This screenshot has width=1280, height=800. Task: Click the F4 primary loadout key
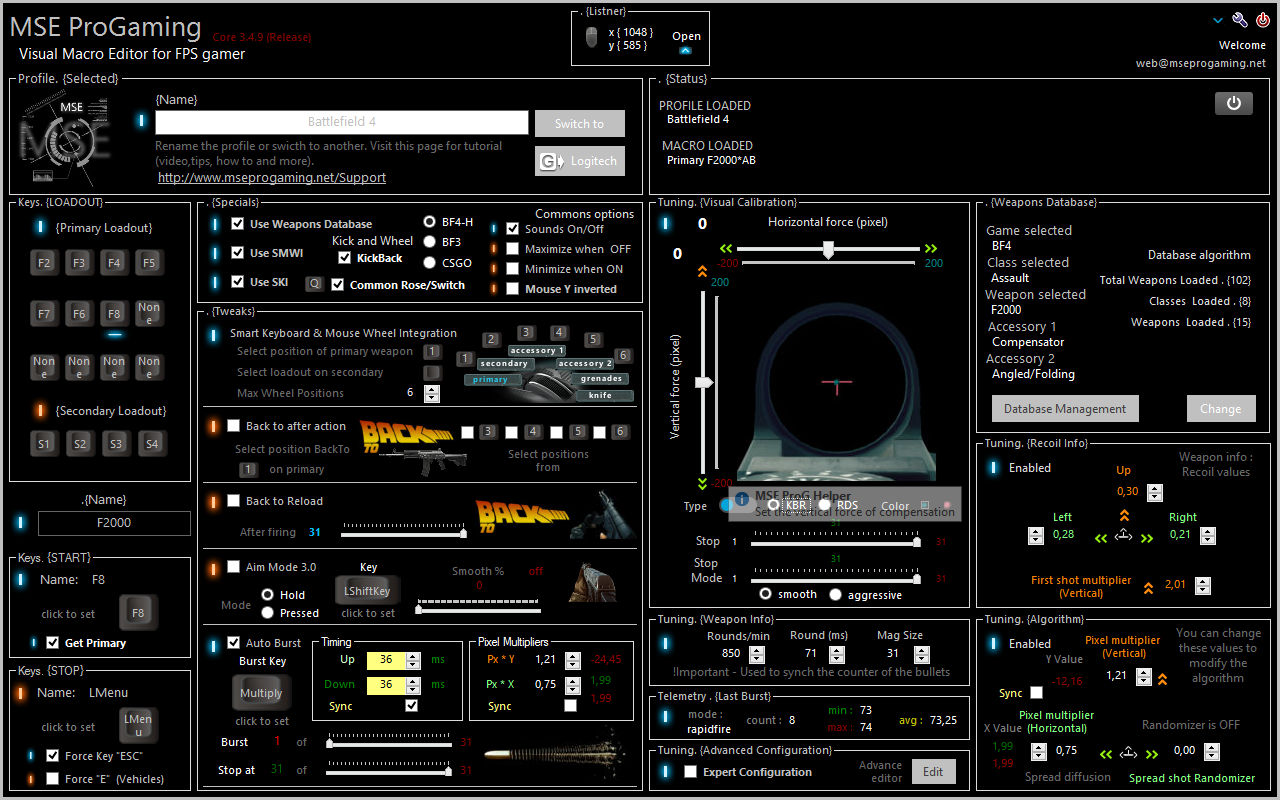click(114, 263)
